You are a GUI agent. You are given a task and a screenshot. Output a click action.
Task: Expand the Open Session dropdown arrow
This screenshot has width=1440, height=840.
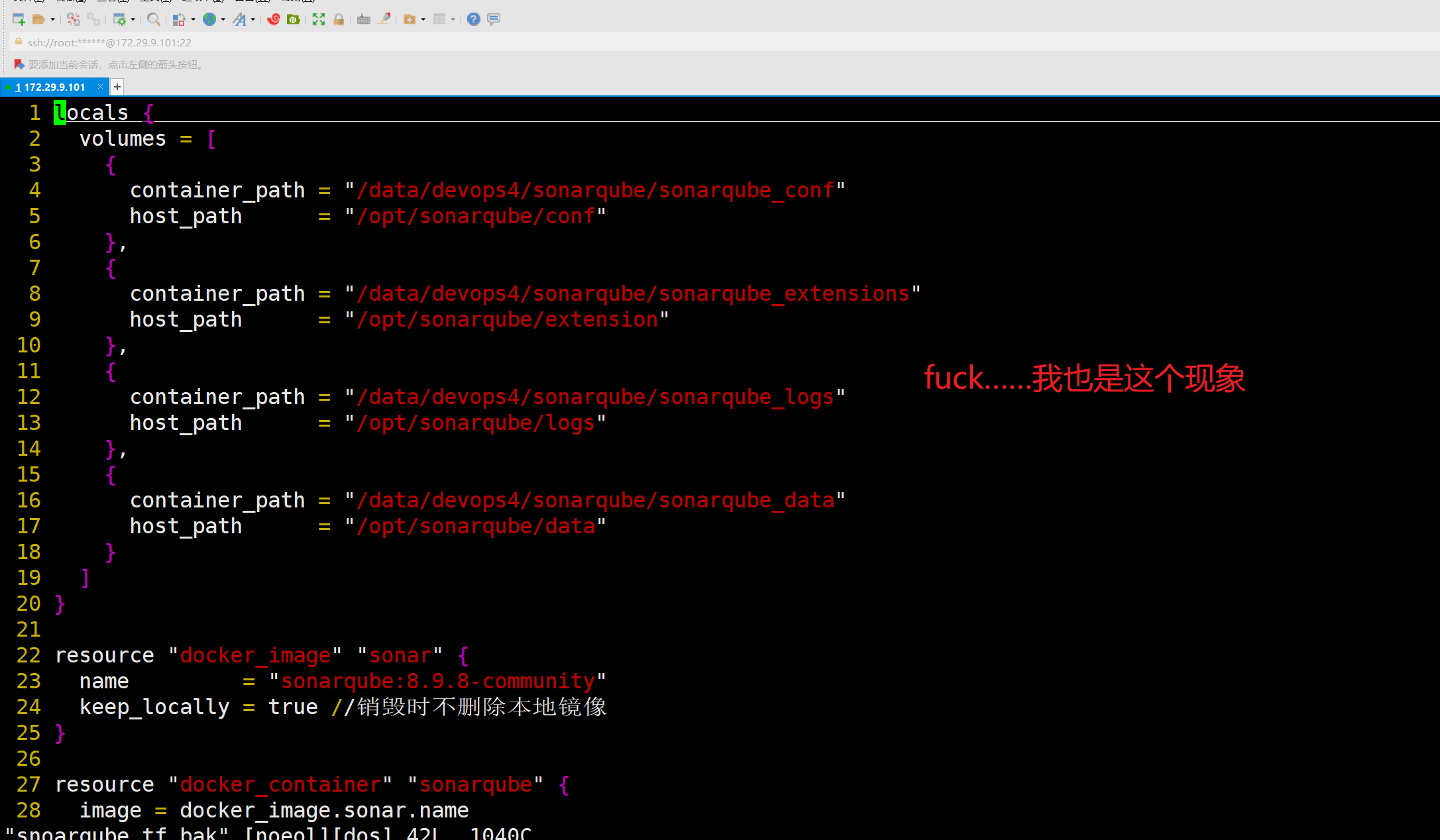(52, 19)
